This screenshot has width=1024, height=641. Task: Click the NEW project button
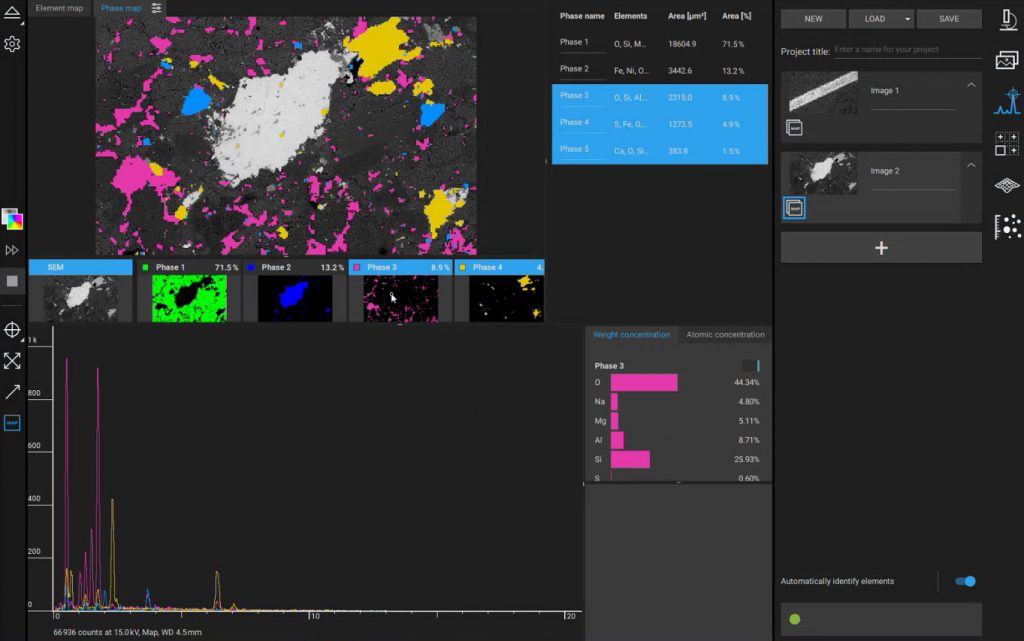813,19
